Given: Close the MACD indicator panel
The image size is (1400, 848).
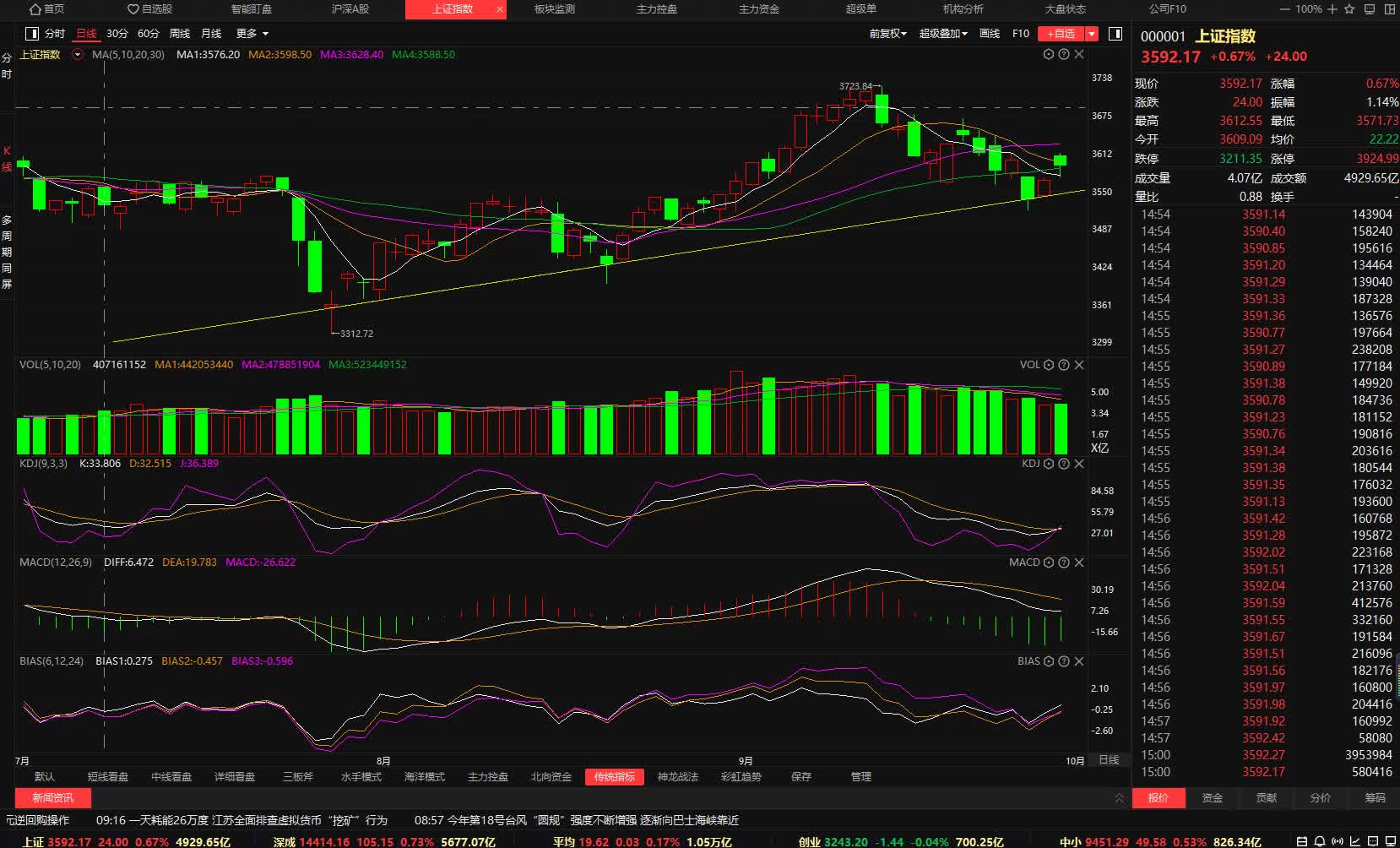Looking at the screenshot, I should 1079,563.
